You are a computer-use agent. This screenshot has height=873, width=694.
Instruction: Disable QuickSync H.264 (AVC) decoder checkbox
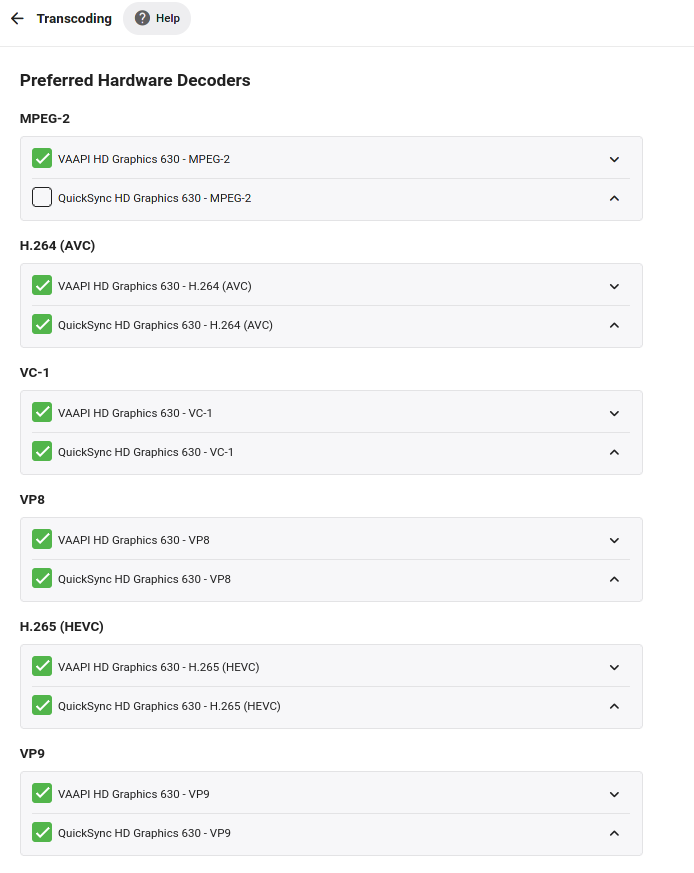(x=42, y=324)
